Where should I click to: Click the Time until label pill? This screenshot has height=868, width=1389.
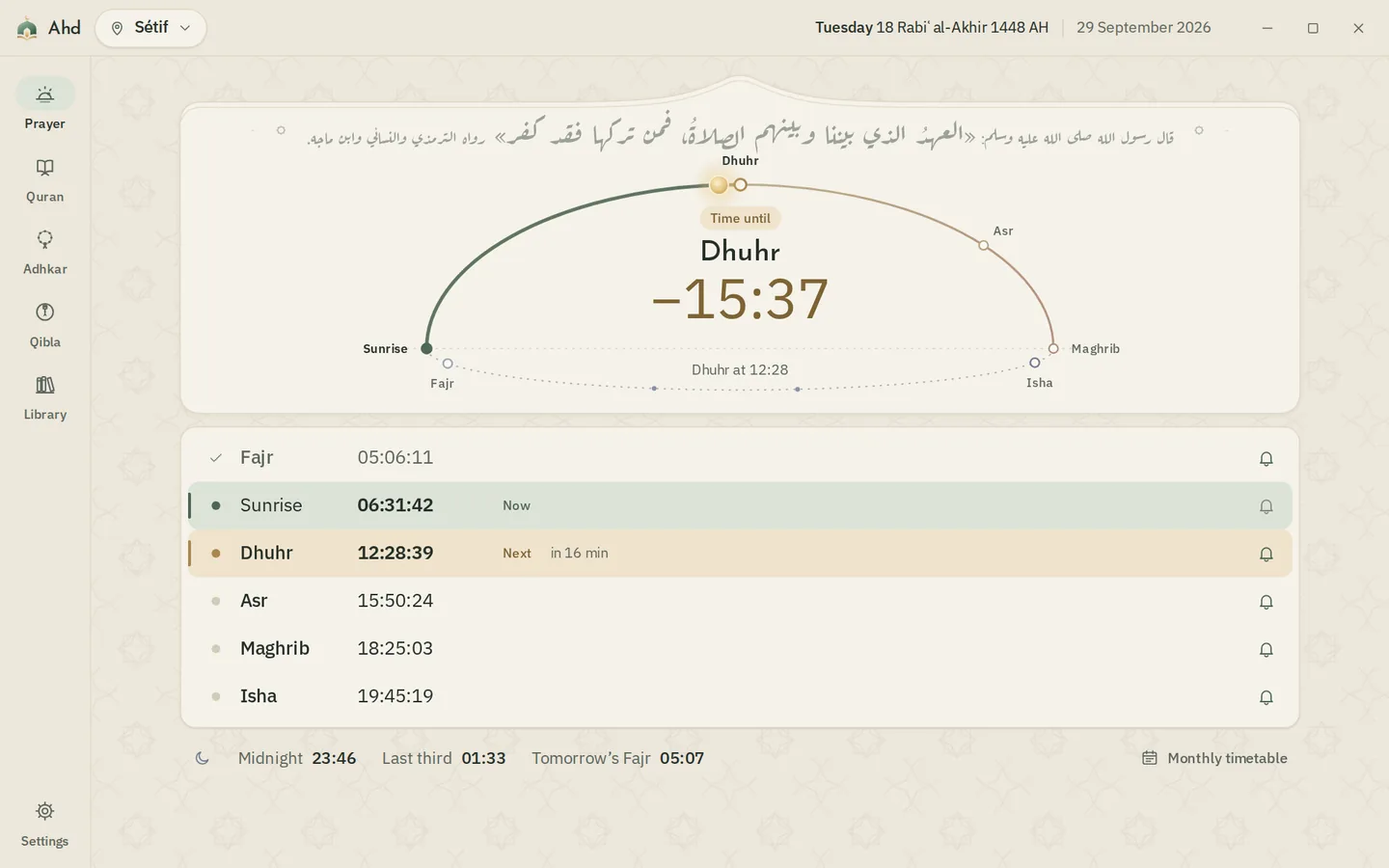[x=740, y=218]
